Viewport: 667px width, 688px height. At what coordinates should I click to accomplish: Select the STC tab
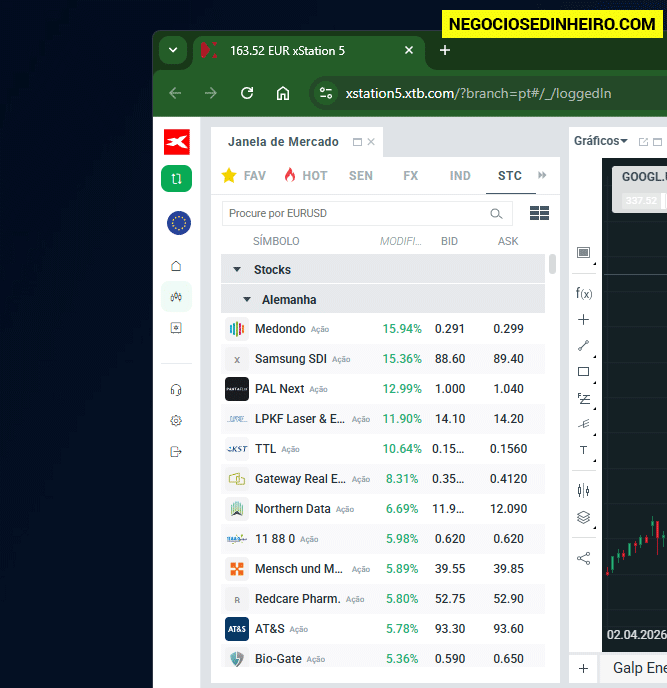tap(510, 176)
